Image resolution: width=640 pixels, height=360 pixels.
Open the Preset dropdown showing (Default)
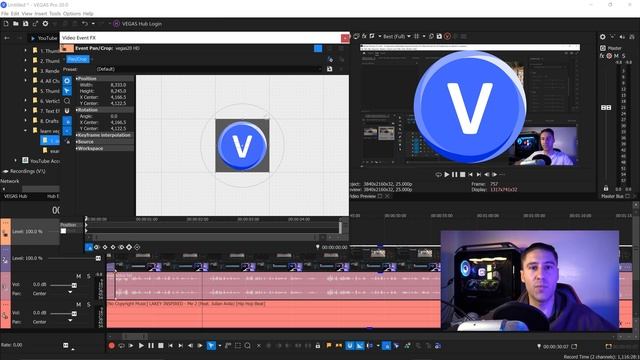208,69
